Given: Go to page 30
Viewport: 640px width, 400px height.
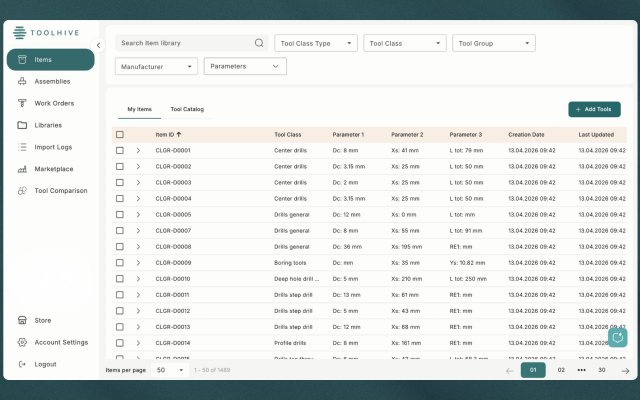Looking at the screenshot, I should [602, 370].
